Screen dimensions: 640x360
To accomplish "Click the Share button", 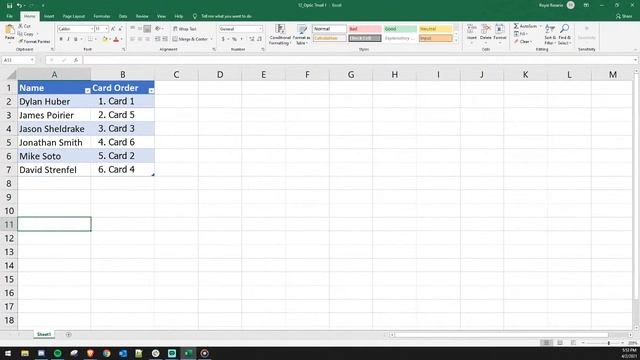I will (624, 16).
